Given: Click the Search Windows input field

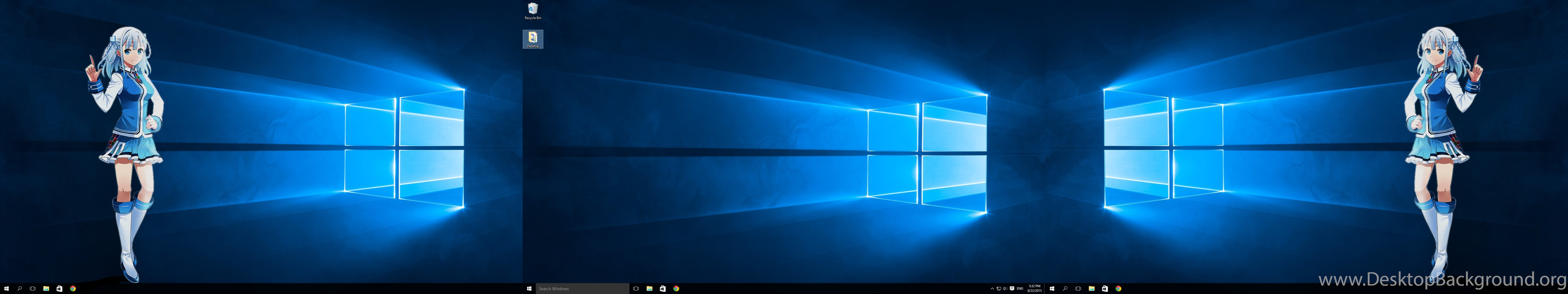Looking at the screenshot, I should (x=583, y=289).
